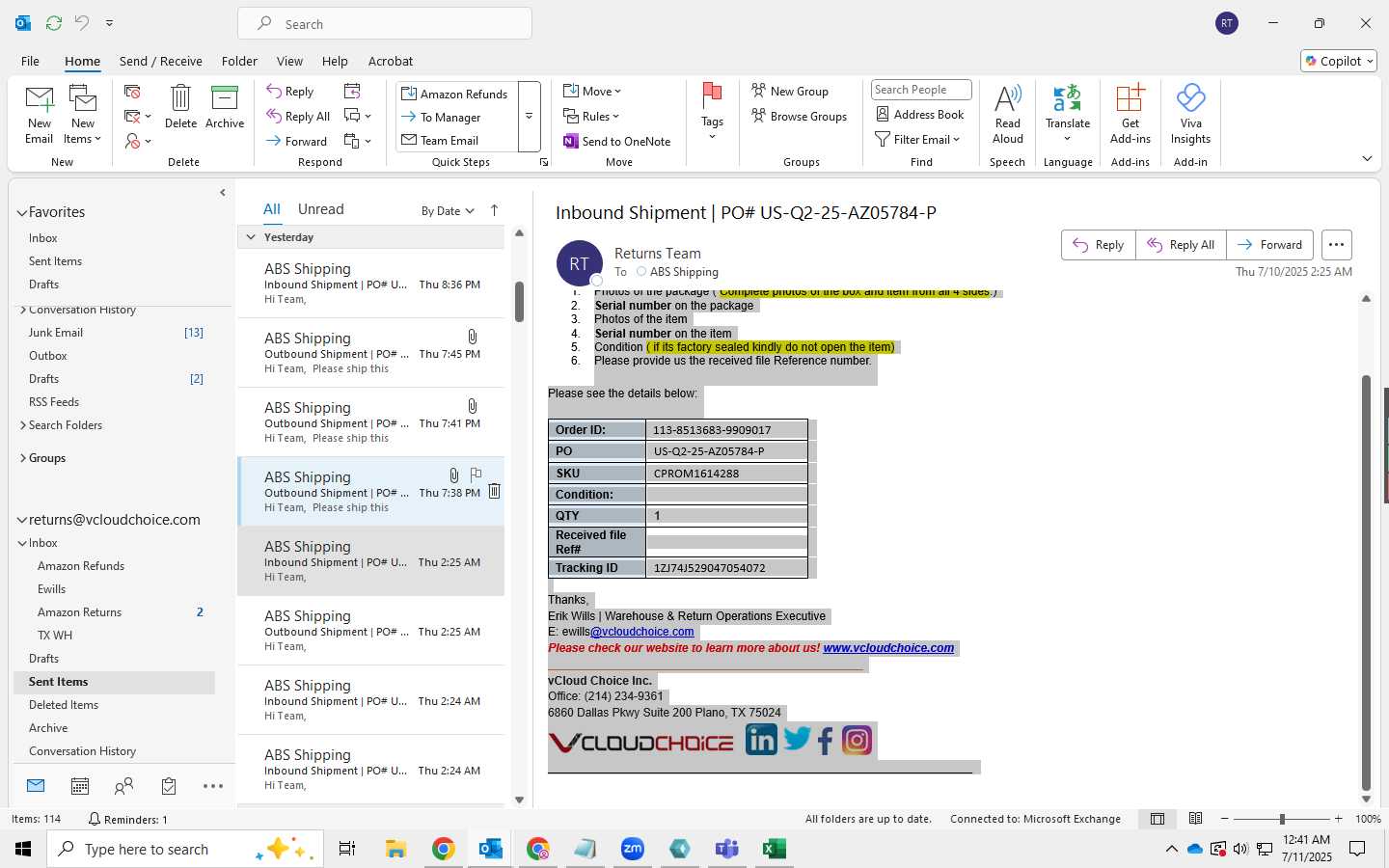Click the Search People field
This screenshot has height=868, width=1389.
[x=921, y=90]
